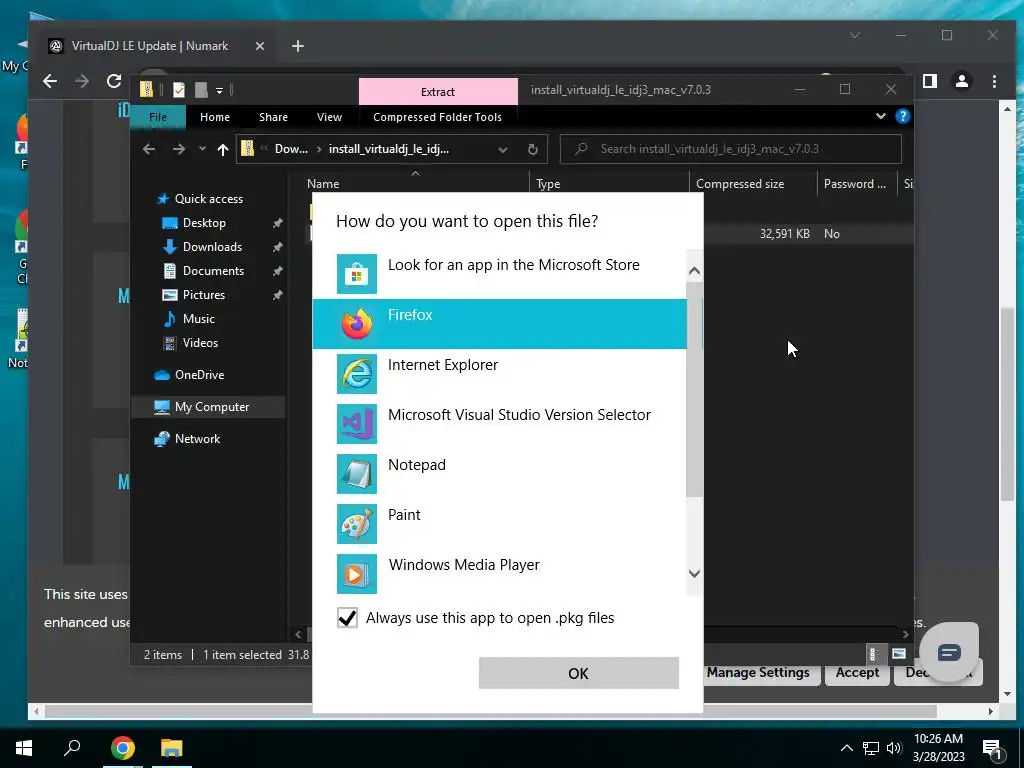The image size is (1024, 768).
Task: Open Chrome three-dot menu
Action: (994, 81)
